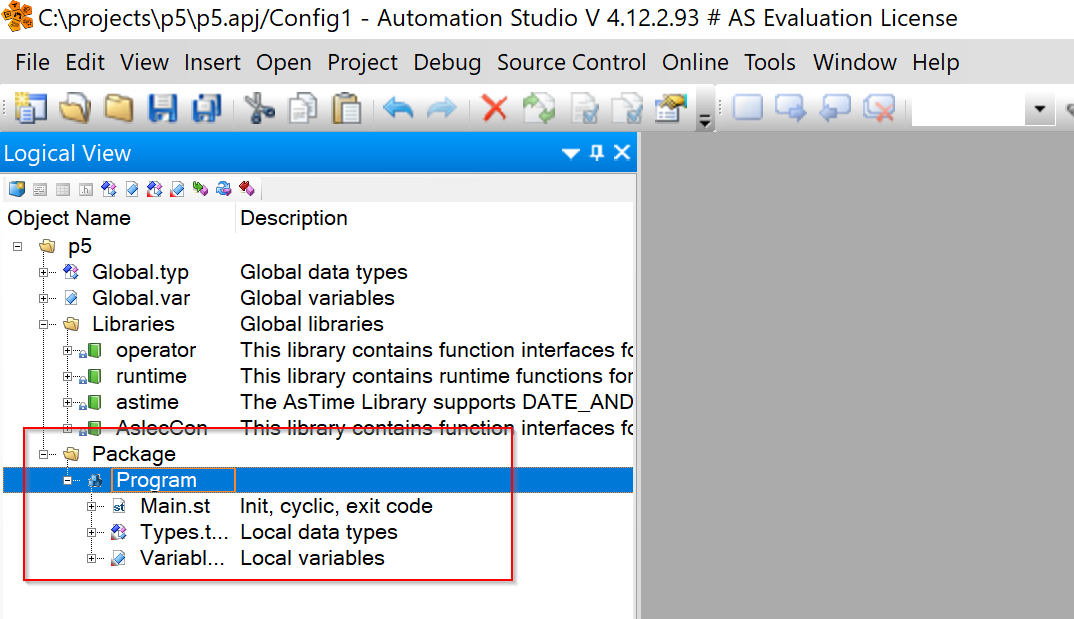Open the Logical View panel dropdown arrow
1074x619 pixels.
(x=571, y=153)
